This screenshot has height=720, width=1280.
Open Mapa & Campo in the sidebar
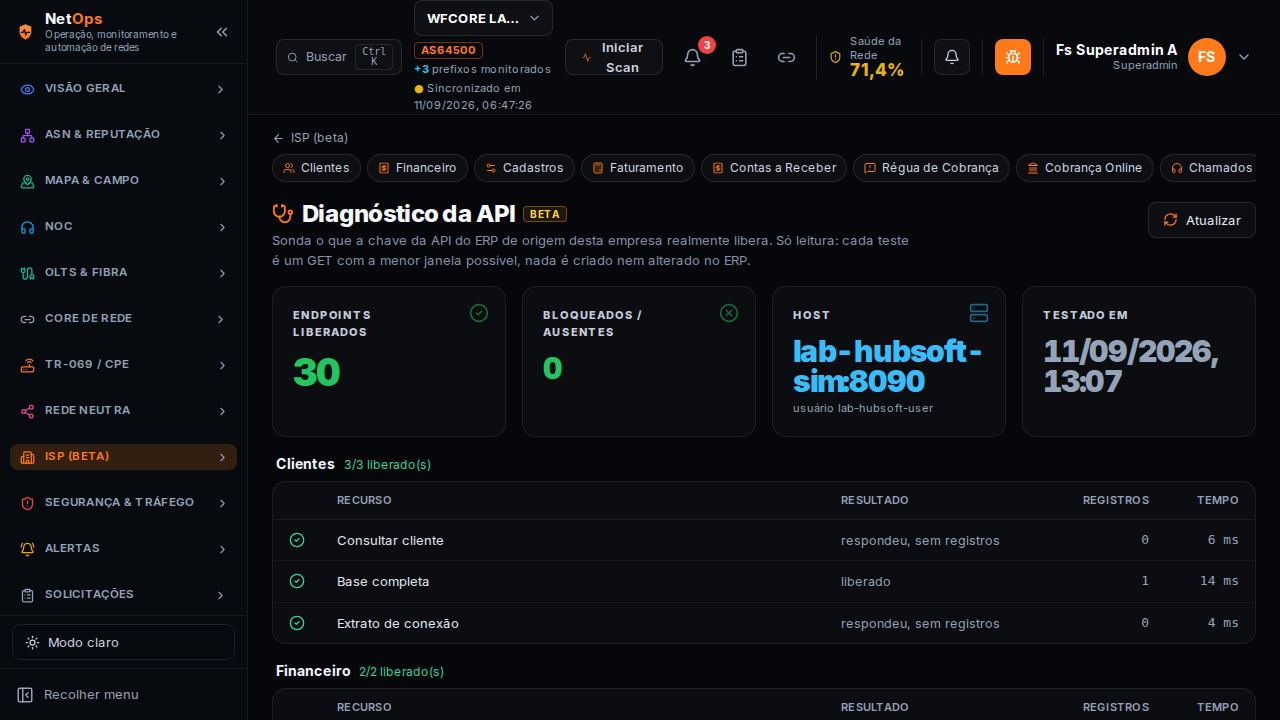[x=123, y=181]
